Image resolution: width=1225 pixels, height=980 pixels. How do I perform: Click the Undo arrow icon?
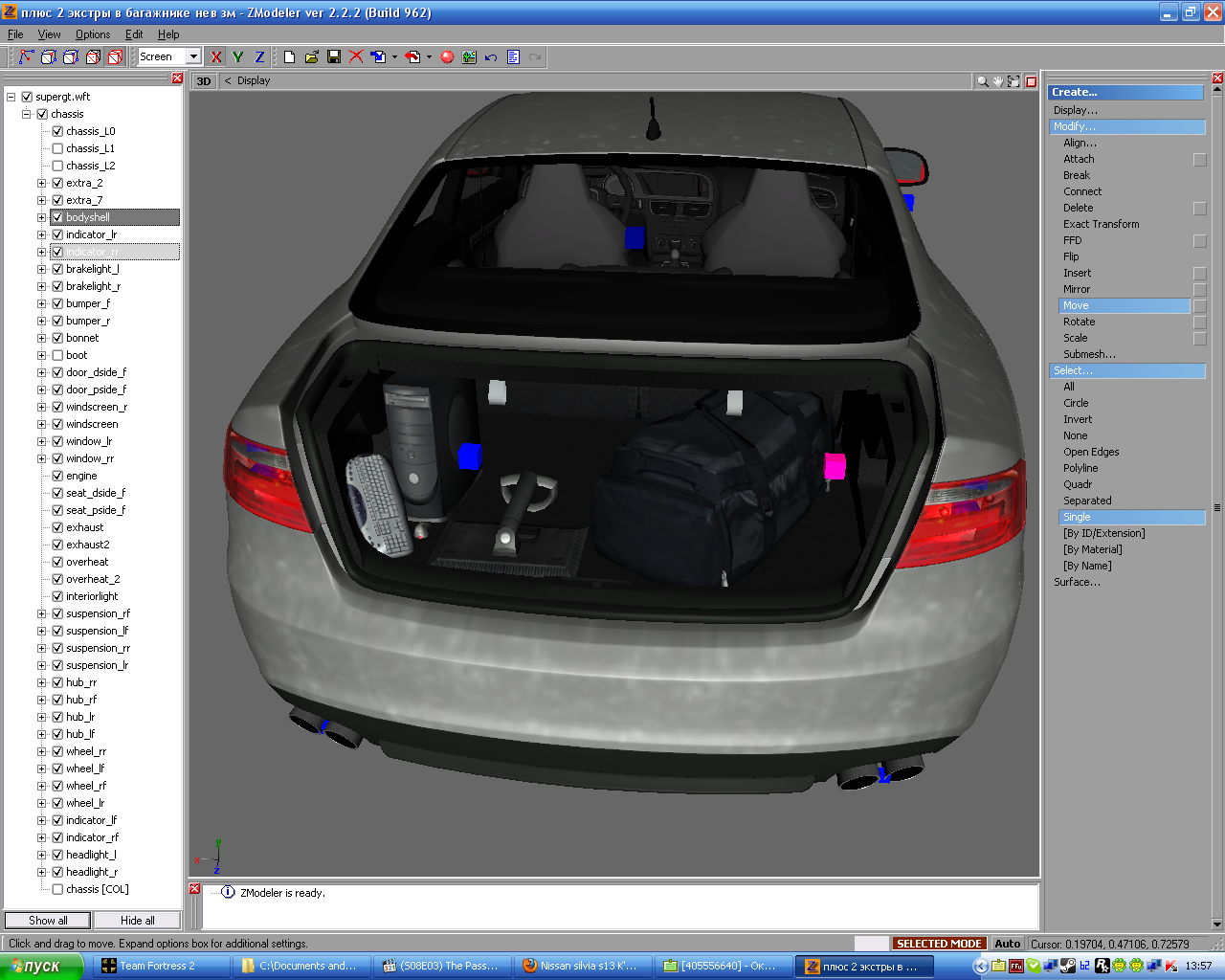tap(491, 57)
